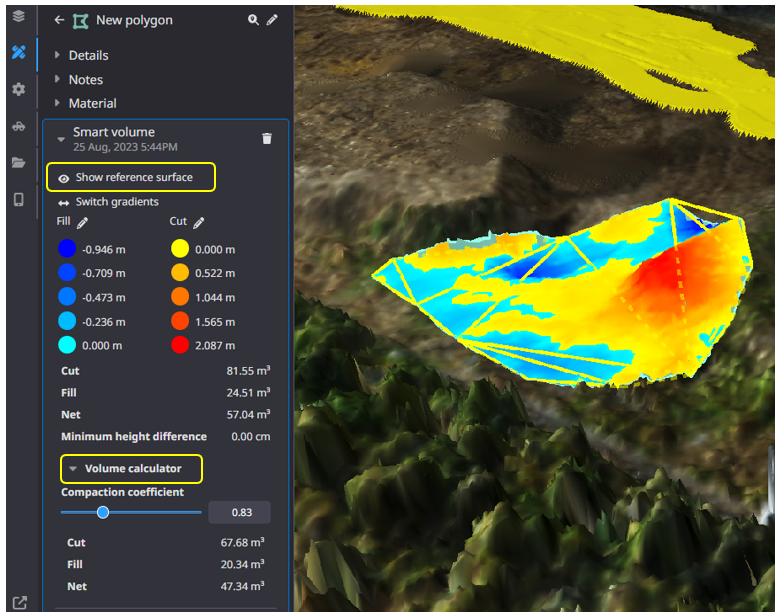Screen dimensions: 782x616
Task: Toggle Show reference surface
Action: [131, 178]
